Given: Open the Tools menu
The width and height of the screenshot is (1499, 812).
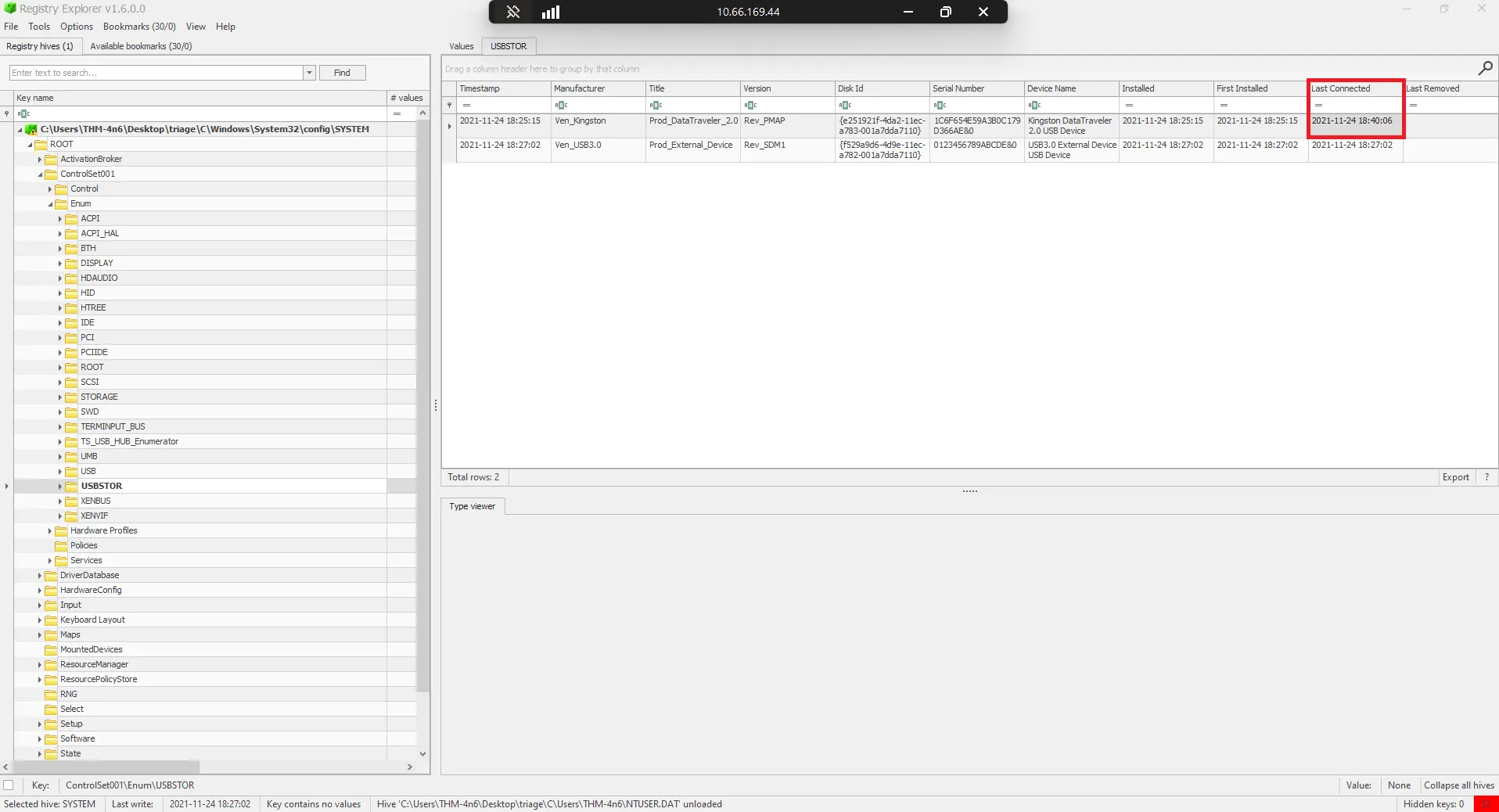Looking at the screenshot, I should coord(39,27).
